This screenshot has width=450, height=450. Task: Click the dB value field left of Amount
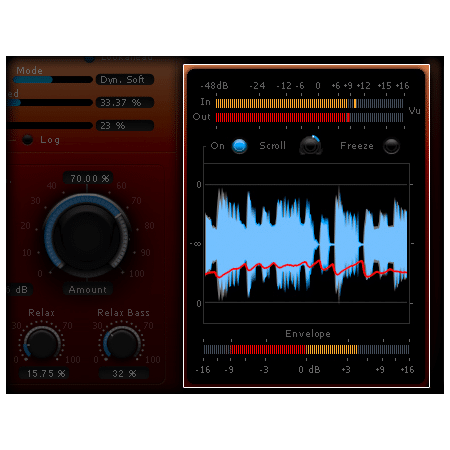pyautogui.click(x=19, y=290)
